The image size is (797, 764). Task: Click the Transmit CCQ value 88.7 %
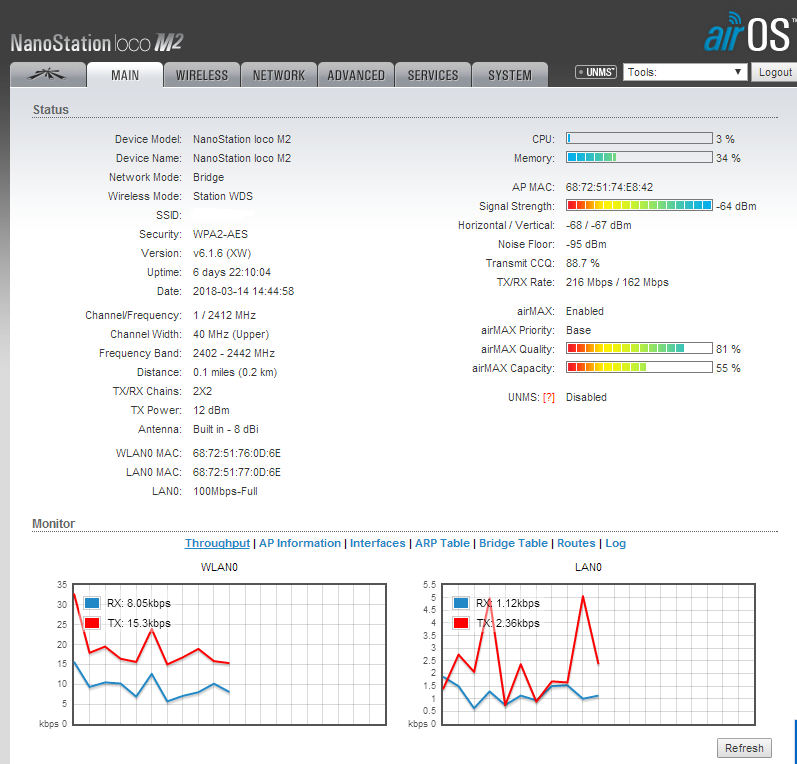tap(583, 263)
